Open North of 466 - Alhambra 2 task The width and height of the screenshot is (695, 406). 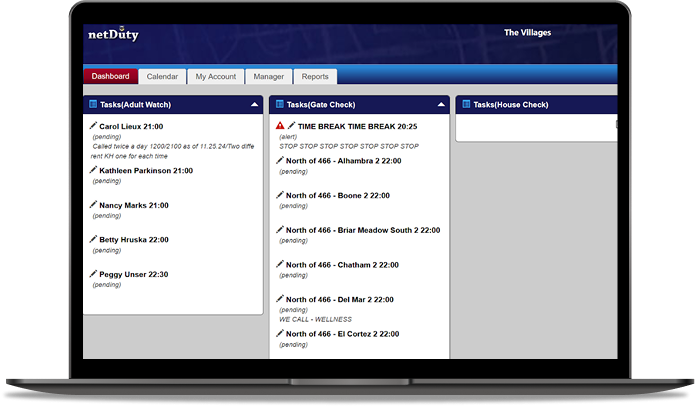point(344,161)
